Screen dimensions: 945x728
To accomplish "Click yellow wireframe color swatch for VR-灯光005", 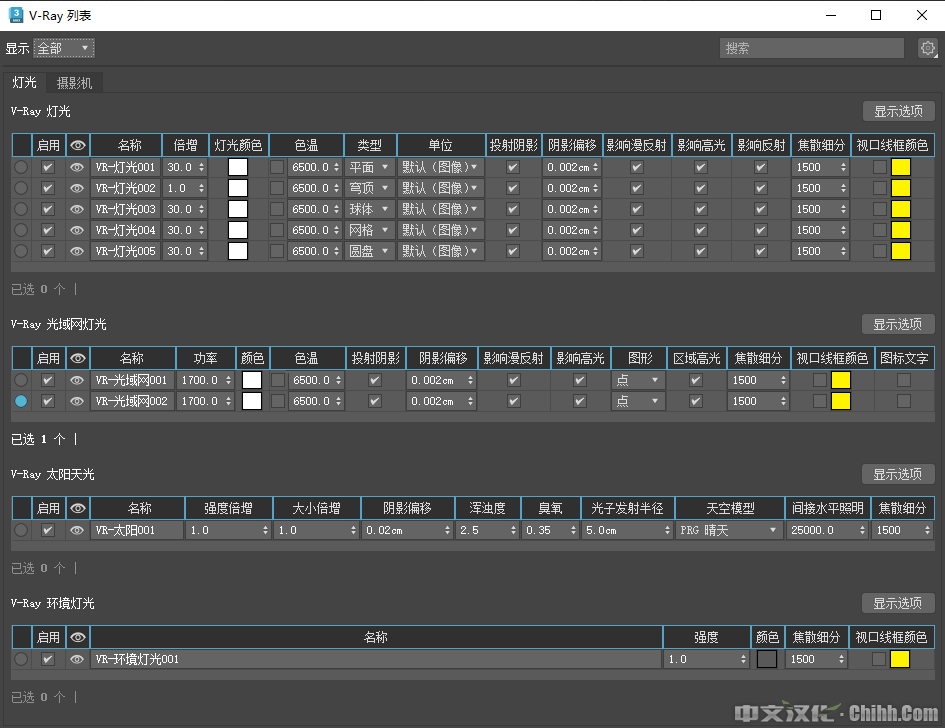I will 900,252.
